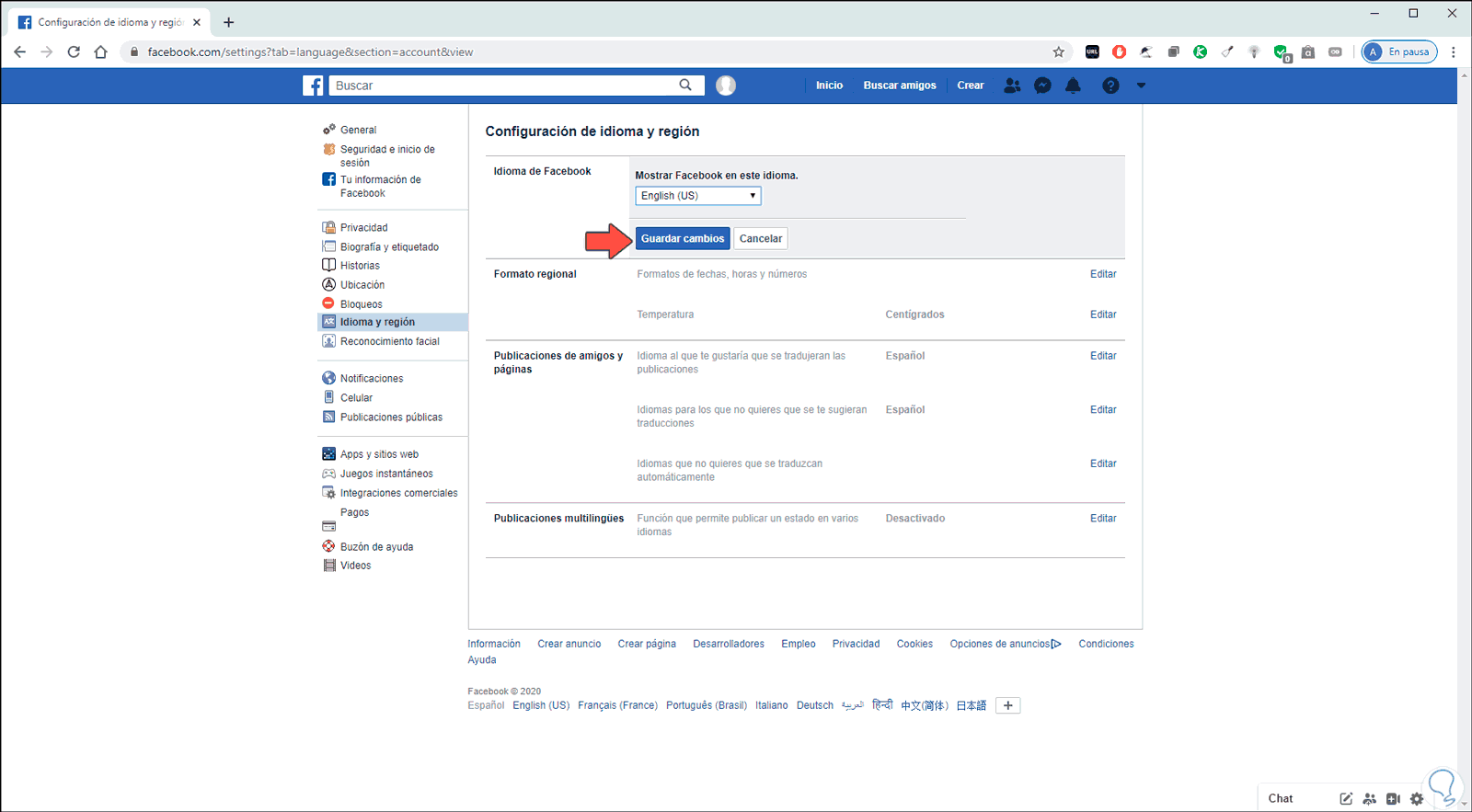Click Crear in the Facebook bar
Screen dimensions: 1472x812
click(x=971, y=86)
